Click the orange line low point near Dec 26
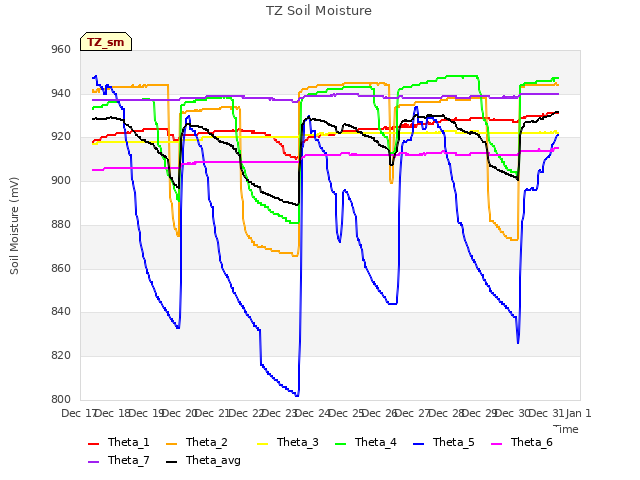 pyautogui.click(x=391, y=182)
